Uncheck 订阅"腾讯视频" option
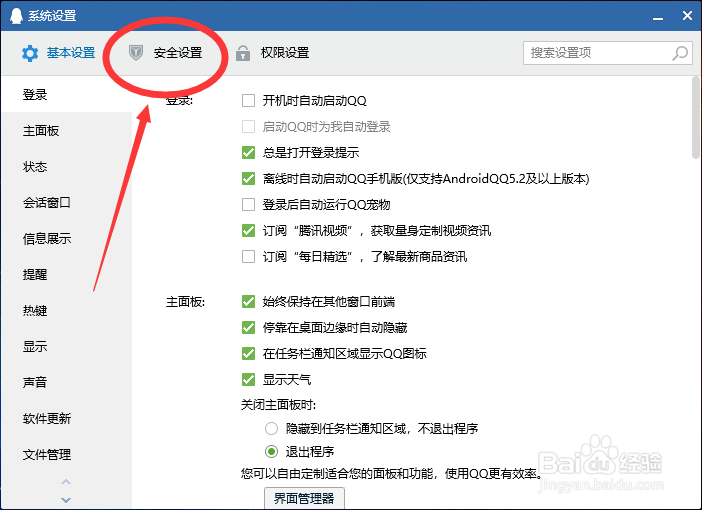 coord(248,231)
